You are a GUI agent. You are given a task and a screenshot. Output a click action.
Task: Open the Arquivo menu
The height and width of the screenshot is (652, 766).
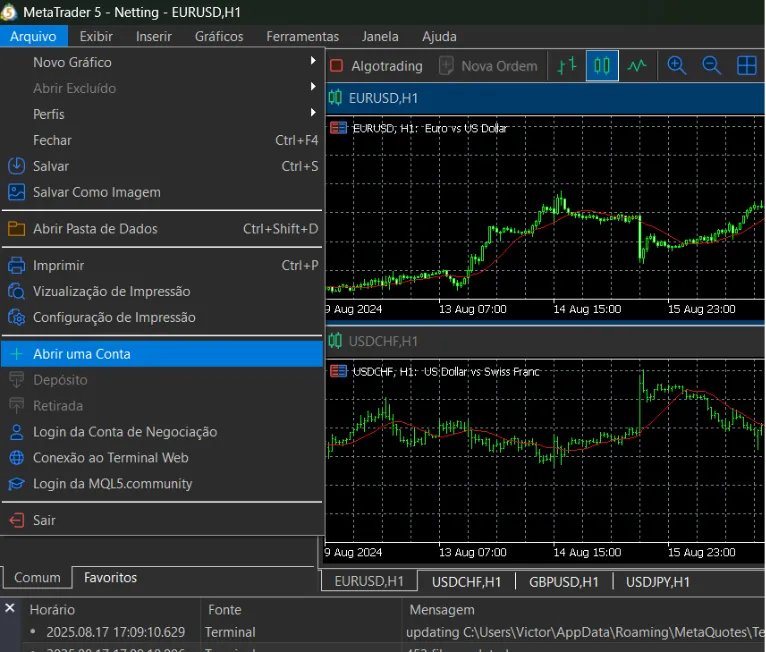tap(33, 36)
